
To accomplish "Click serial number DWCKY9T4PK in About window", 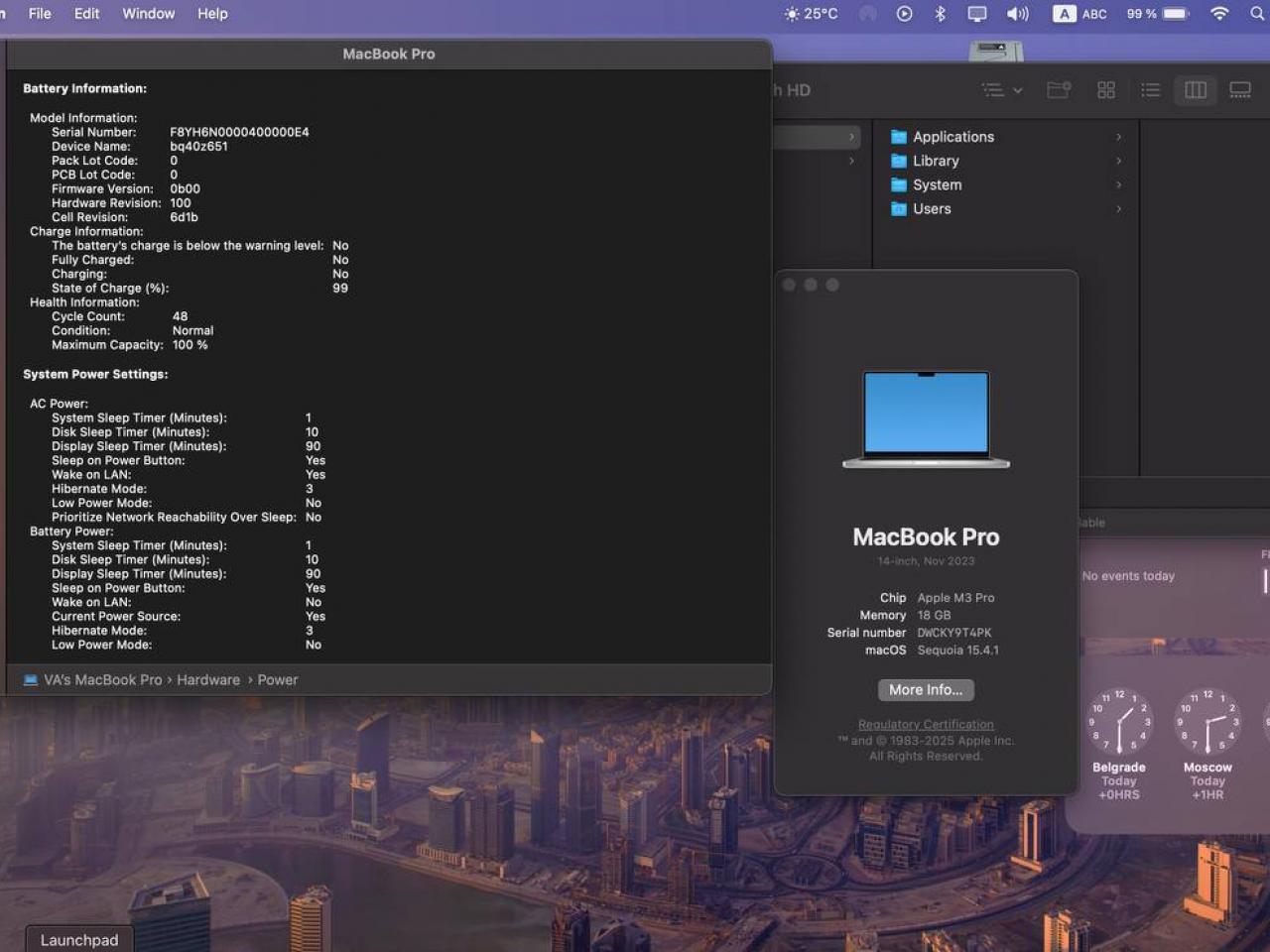I will click(954, 633).
